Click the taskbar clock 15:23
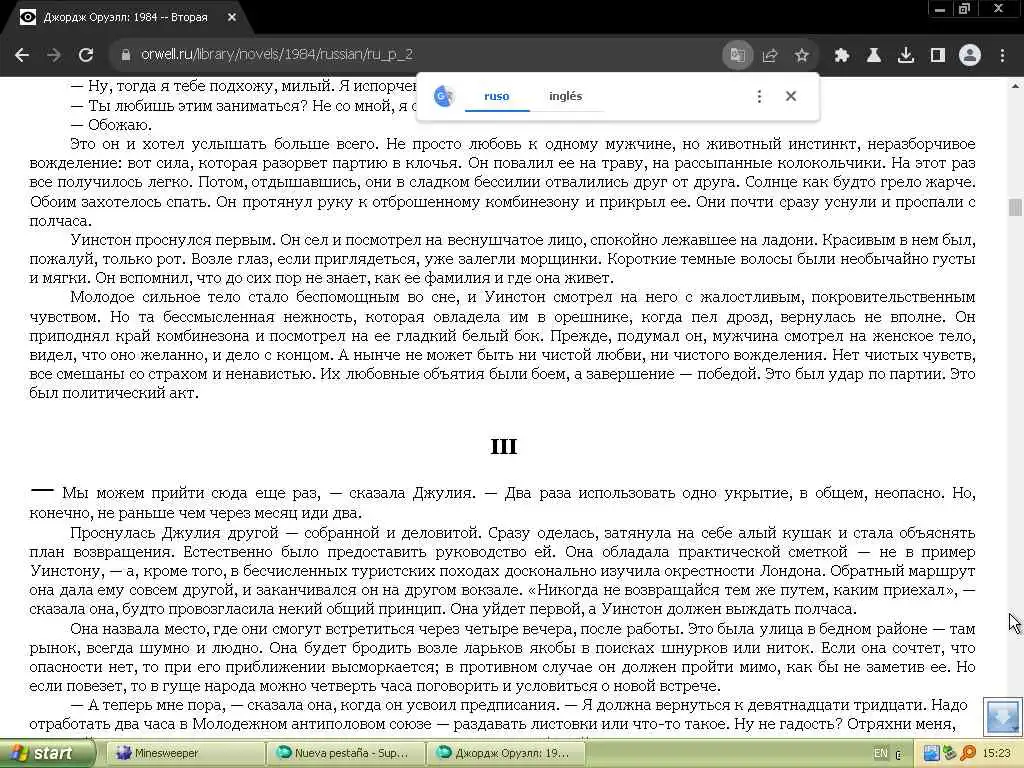Image resolution: width=1024 pixels, height=768 pixels. 996,754
